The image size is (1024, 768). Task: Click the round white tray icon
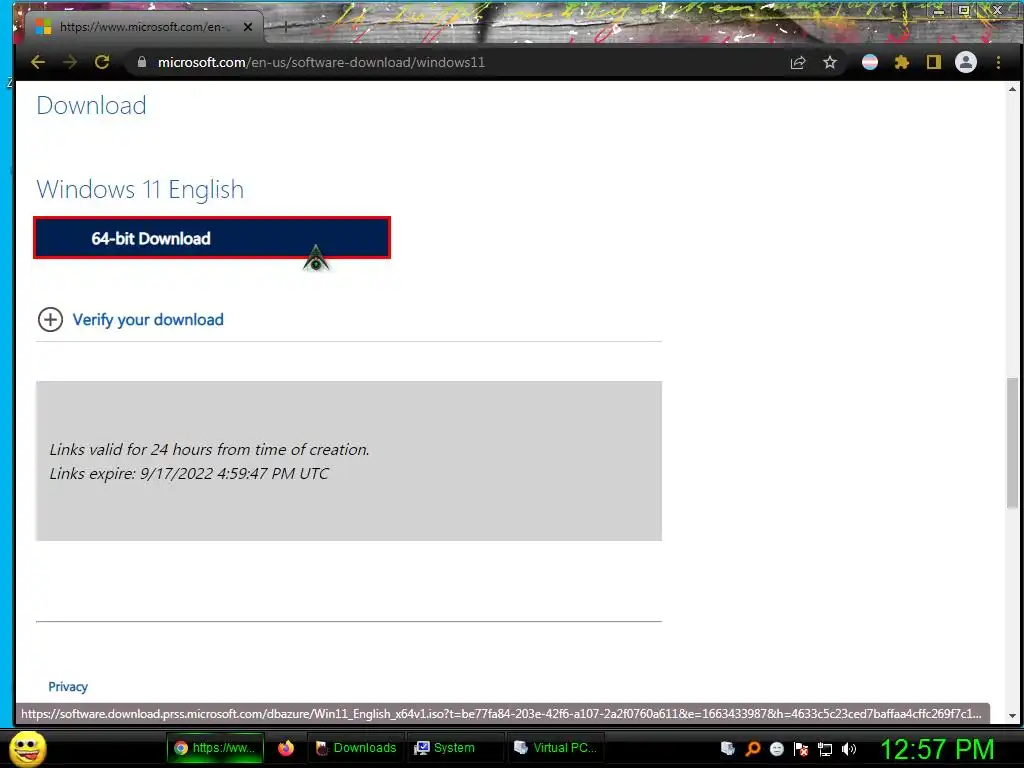tap(776, 749)
